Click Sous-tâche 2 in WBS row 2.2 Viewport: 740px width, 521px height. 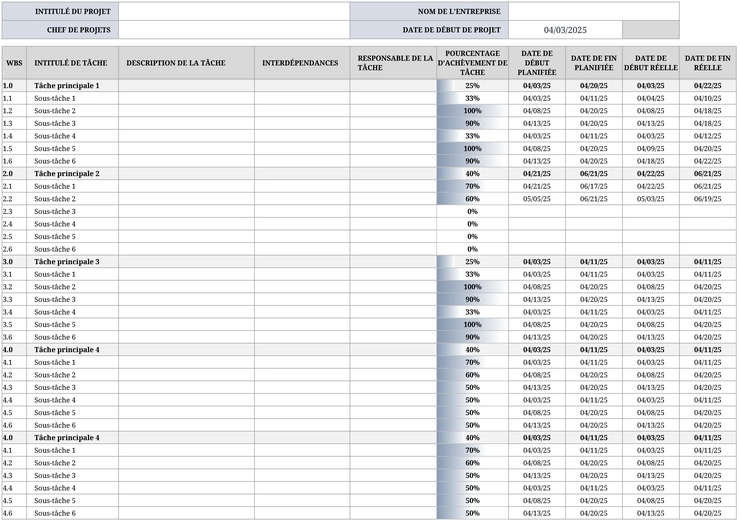[x=55, y=199]
